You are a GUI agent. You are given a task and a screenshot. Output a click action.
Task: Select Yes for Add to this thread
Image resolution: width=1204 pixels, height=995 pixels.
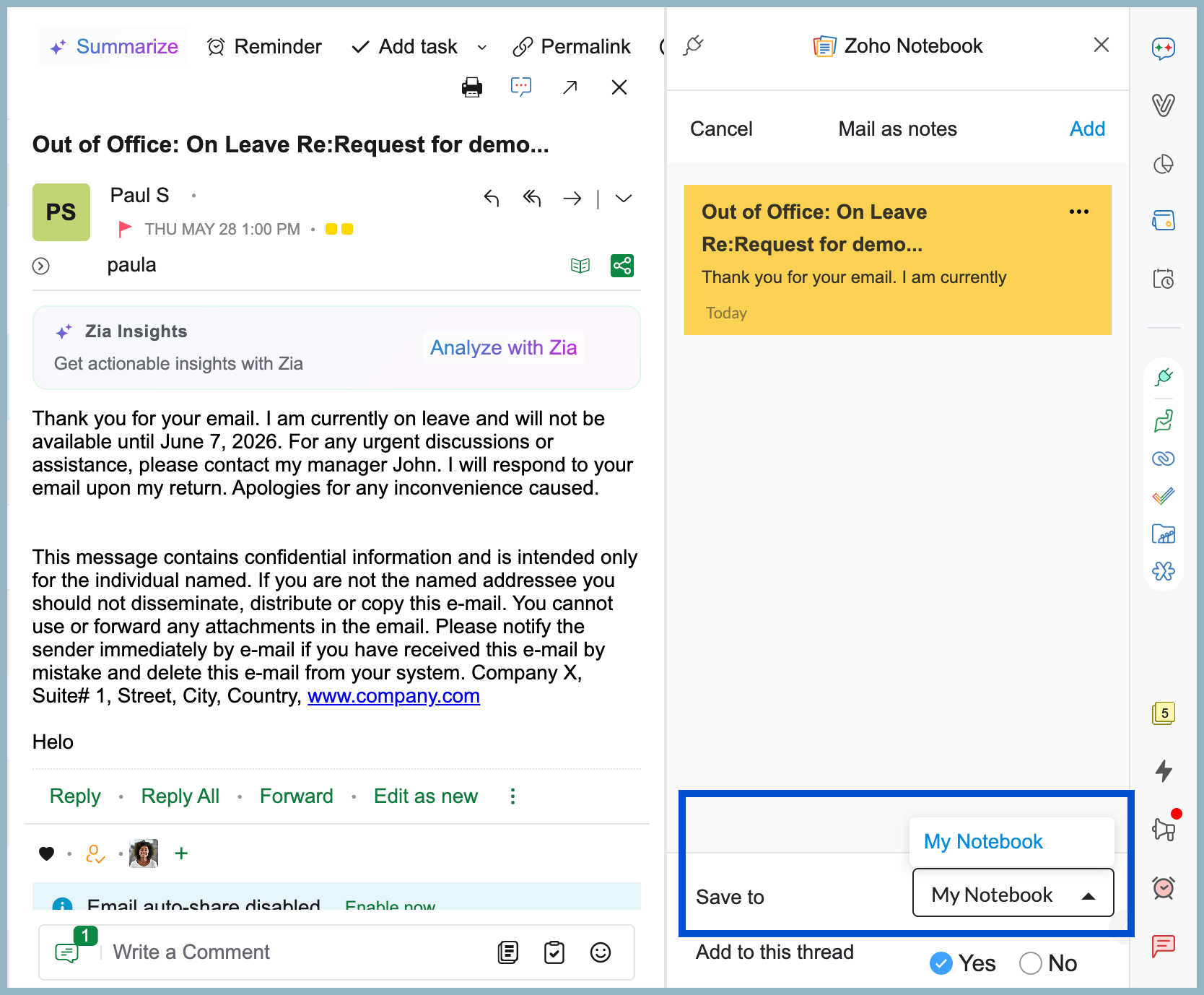pos(941,963)
